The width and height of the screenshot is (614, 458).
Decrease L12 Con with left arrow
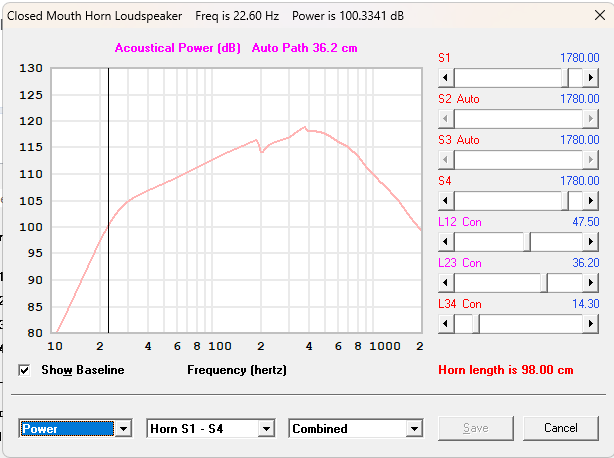tap(446, 242)
